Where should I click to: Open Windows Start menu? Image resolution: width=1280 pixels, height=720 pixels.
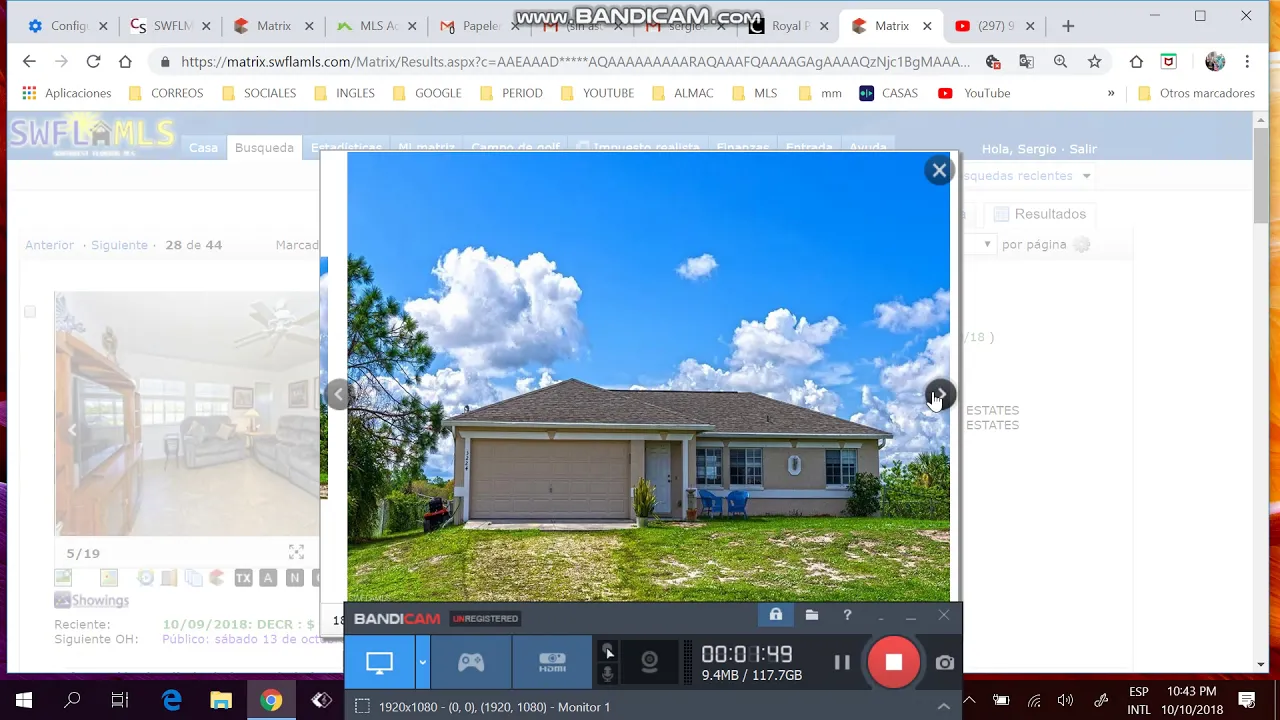pyautogui.click(x=24, y=700)
